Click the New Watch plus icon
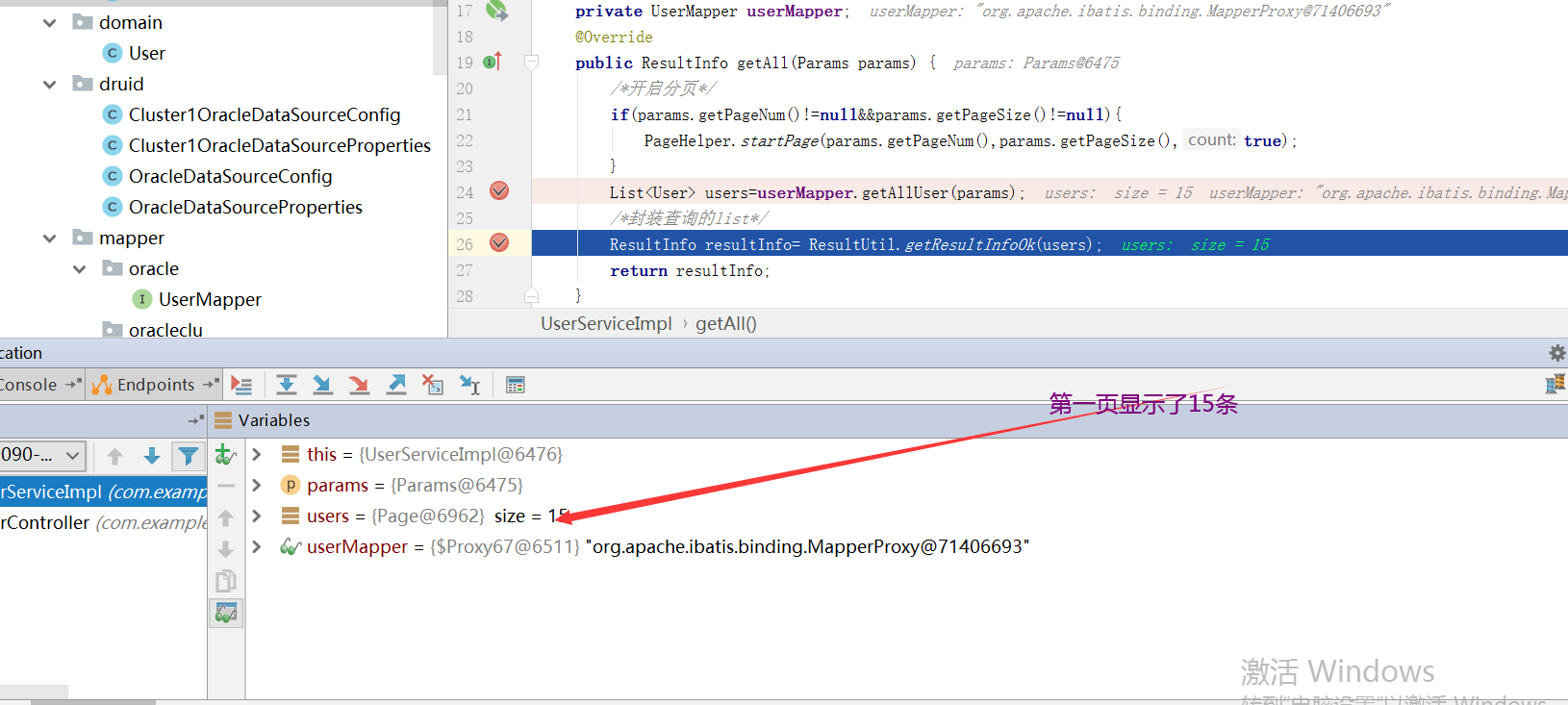 coord(225,454)
